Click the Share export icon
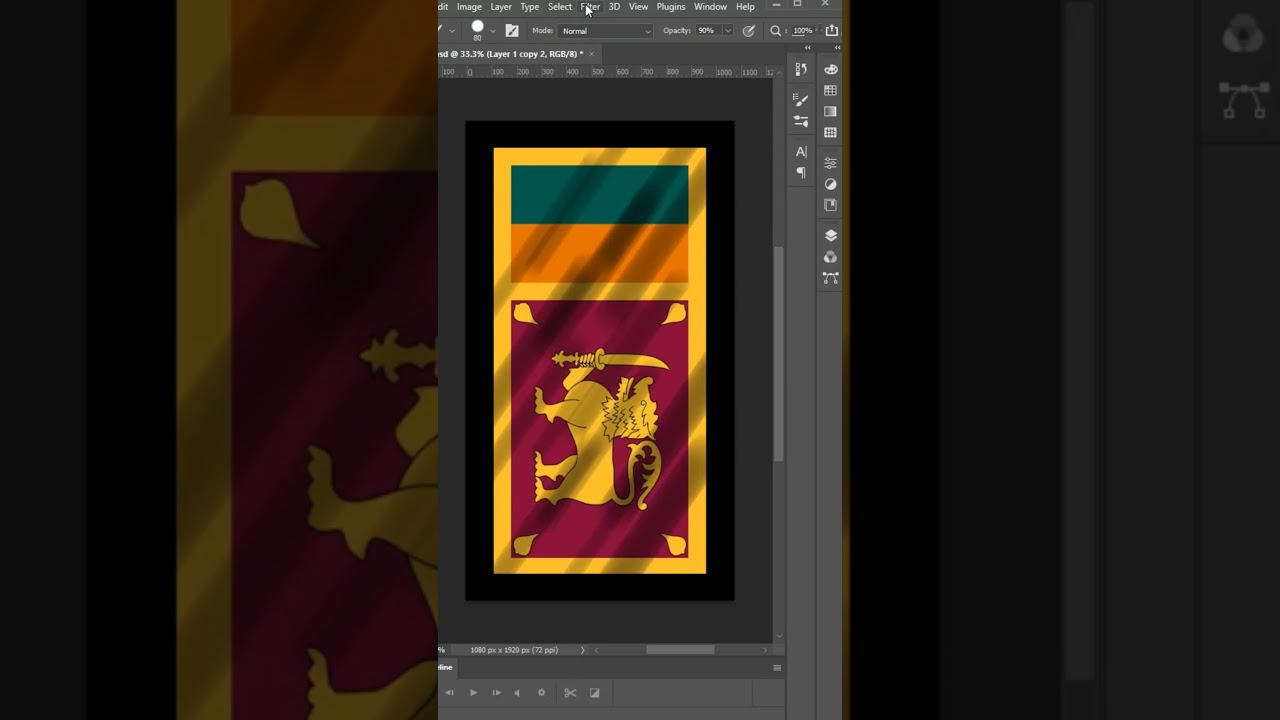Viewport: 1280px width, 720px height. click(831, 31)
